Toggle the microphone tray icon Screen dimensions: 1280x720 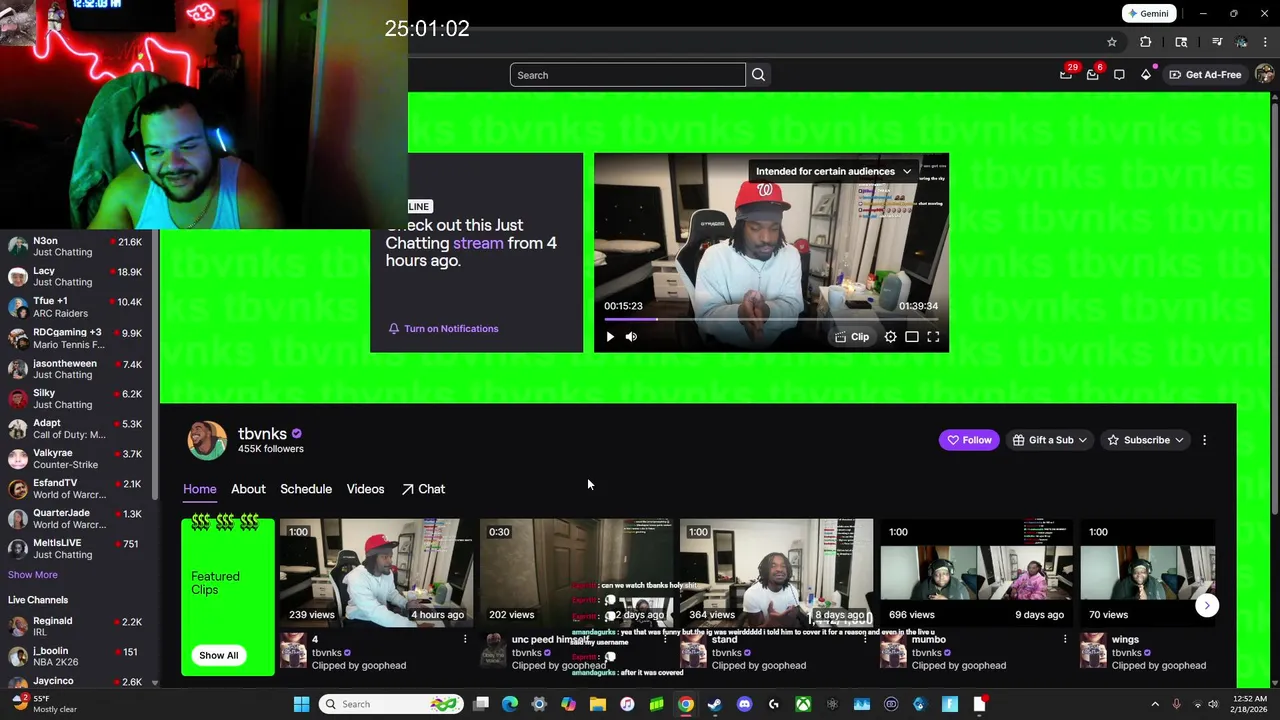point(1176,704)
